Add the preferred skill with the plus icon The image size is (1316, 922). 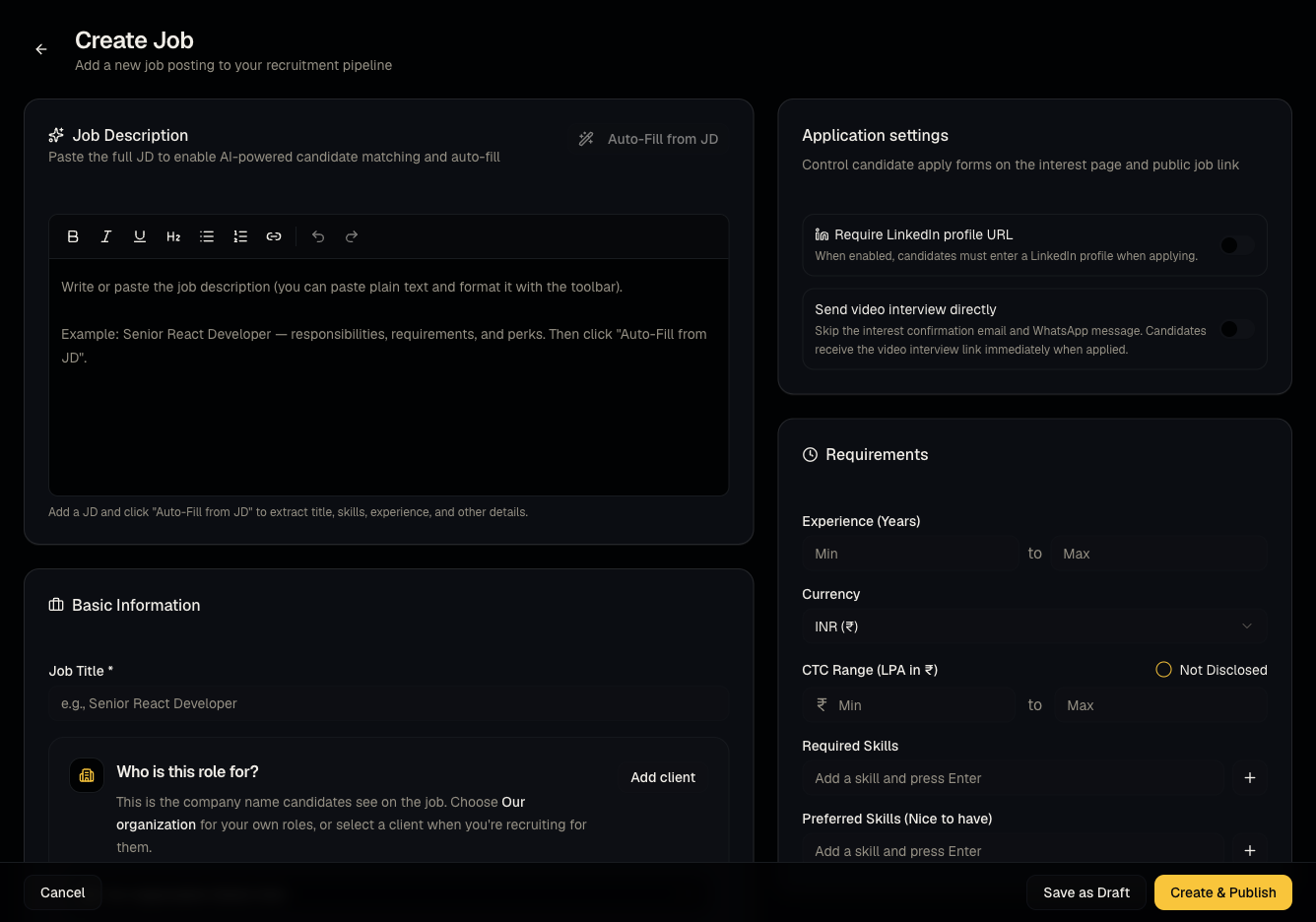[1250, 851]
